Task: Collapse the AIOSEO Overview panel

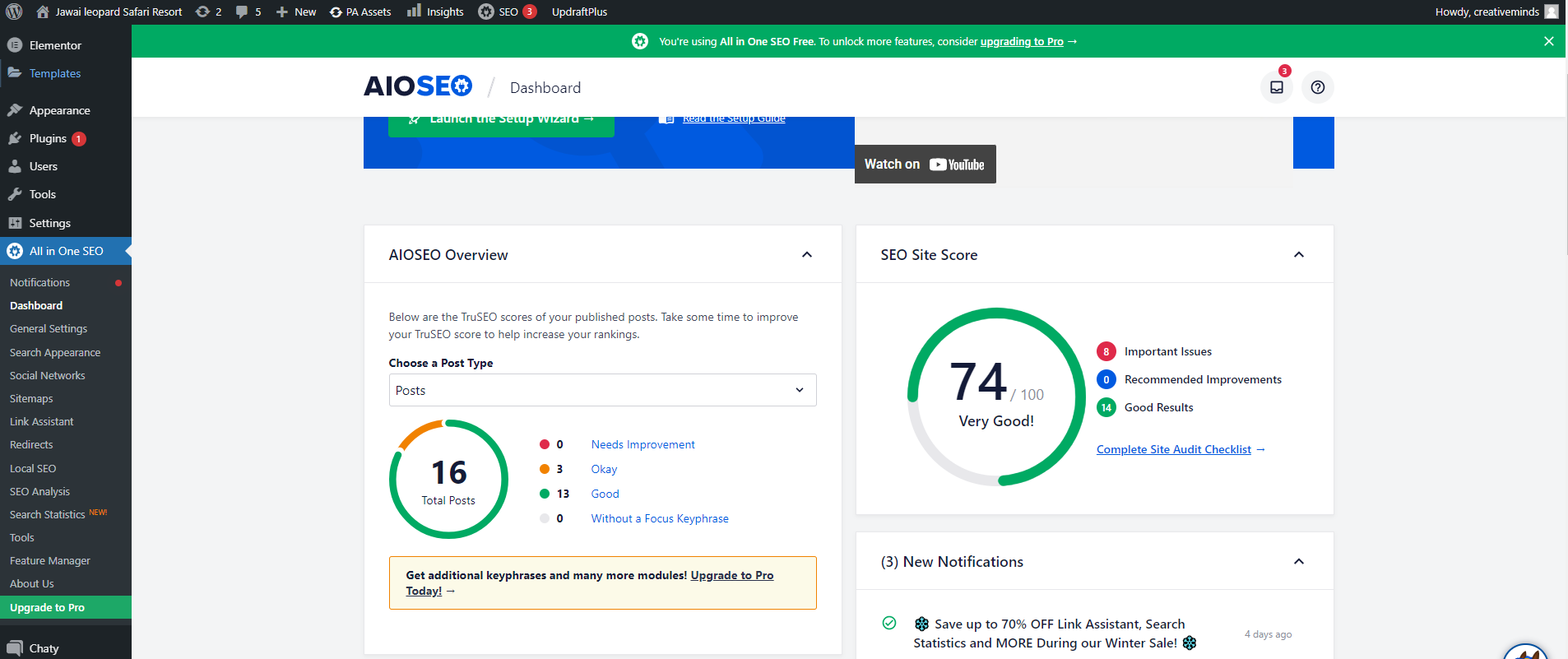Action: 807,254
